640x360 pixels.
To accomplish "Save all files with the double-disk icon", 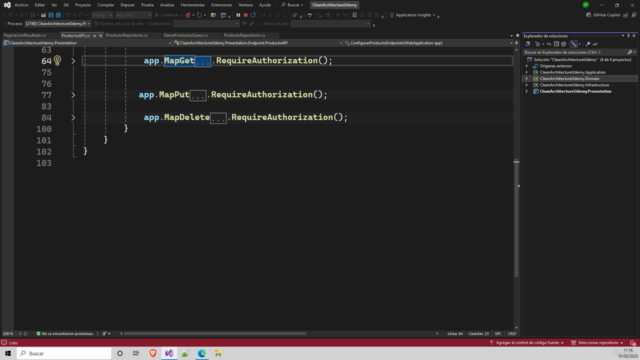I will click(58, 15).
